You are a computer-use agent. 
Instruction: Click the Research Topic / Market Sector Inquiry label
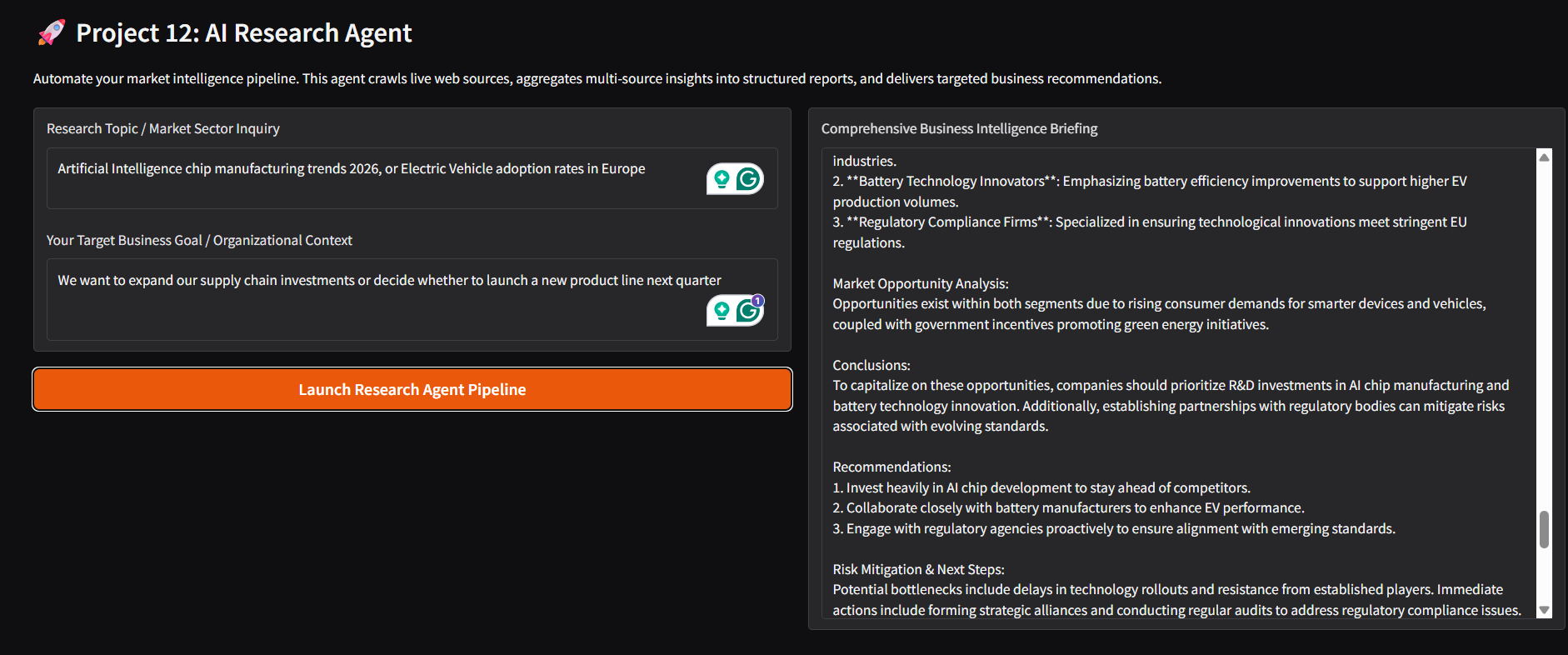pos(163,128)
